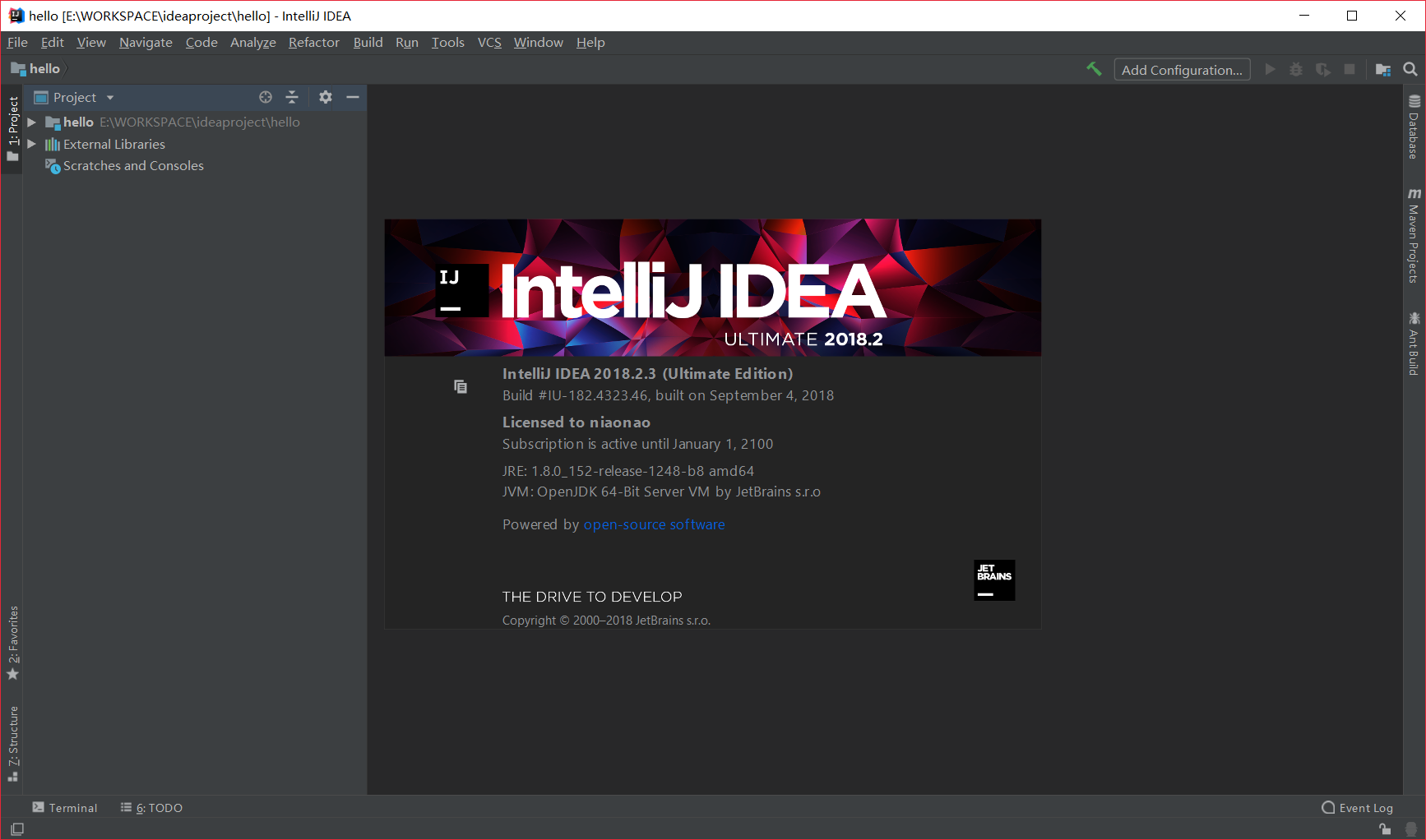
Task: Click the IntelliJ IDEA 2018.2.3 title text
Action: pos(647,374)
